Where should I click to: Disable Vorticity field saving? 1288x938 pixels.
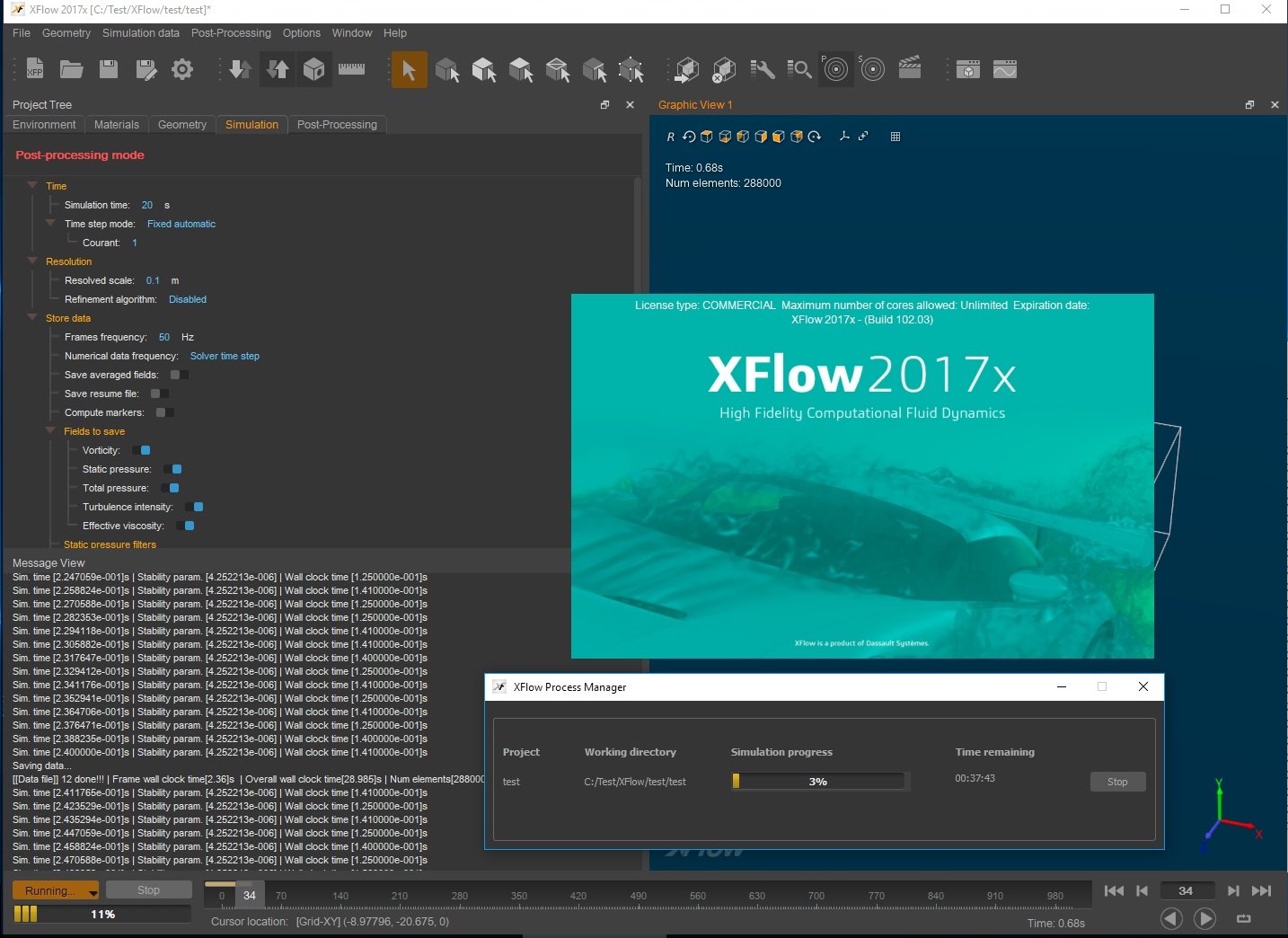click(x=141, y=450)
